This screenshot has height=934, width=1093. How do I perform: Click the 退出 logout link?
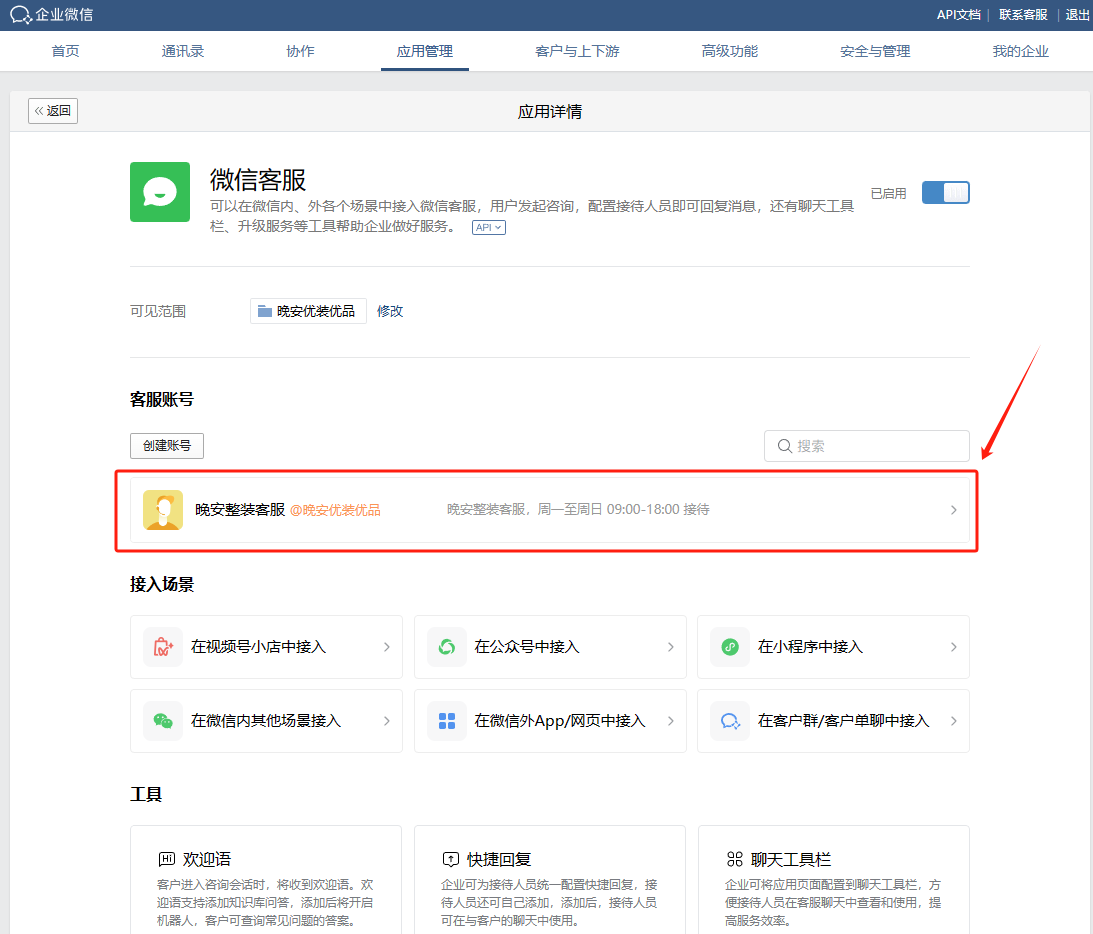point(1078,15)
